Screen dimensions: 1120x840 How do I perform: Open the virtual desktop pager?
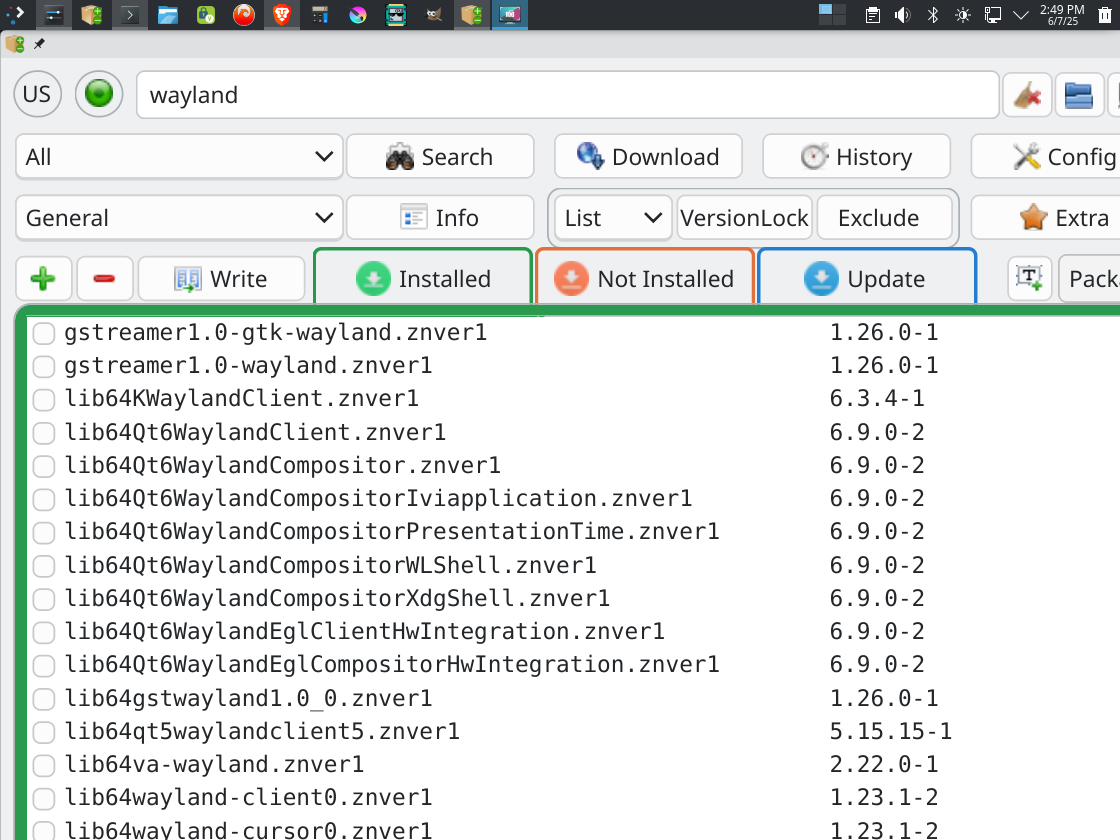[x=832, y=14]
